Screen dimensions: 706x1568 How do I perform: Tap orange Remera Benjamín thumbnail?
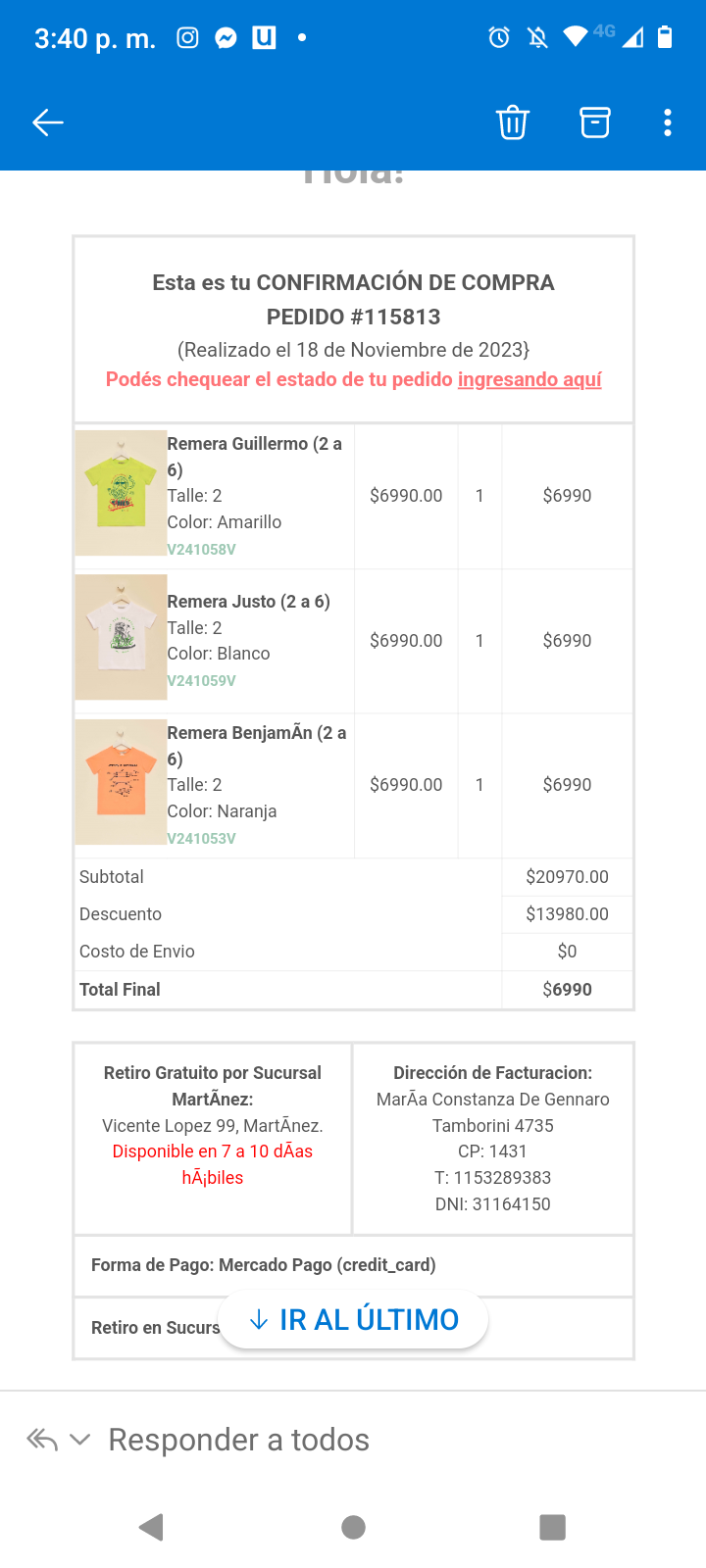(121, 782)
